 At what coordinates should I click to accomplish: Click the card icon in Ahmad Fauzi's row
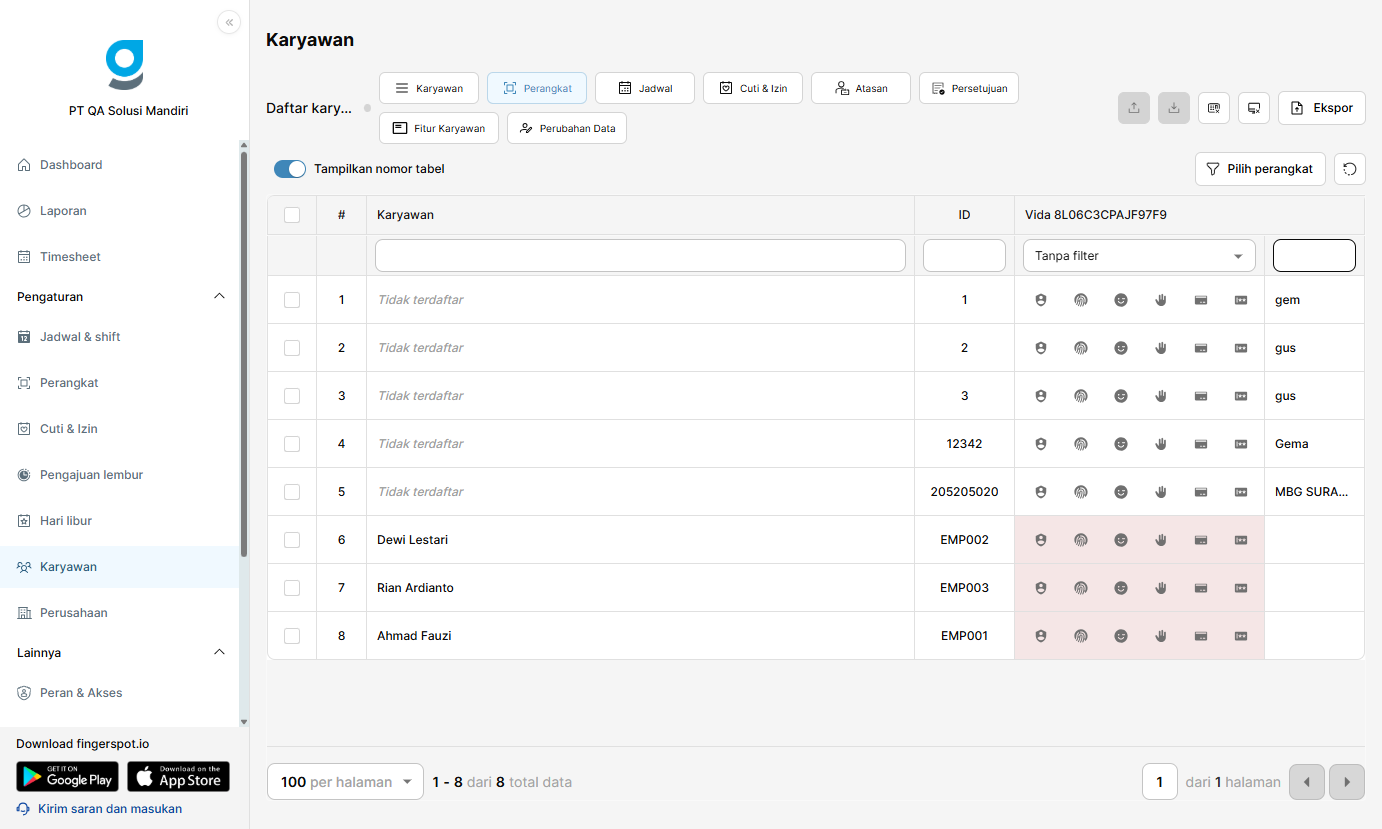[1201, 636]
